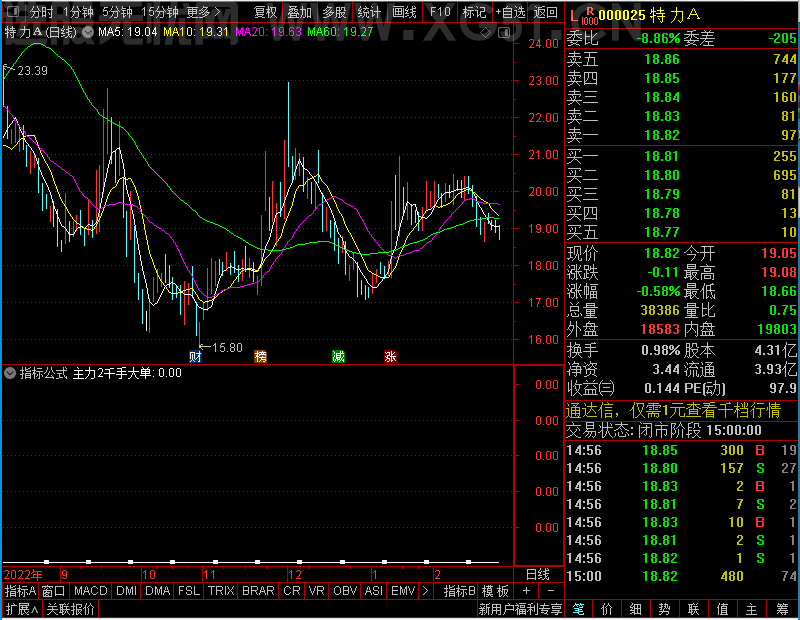Select the 势 trend tab
Screen dimensions: 800x620
point(664,609)
